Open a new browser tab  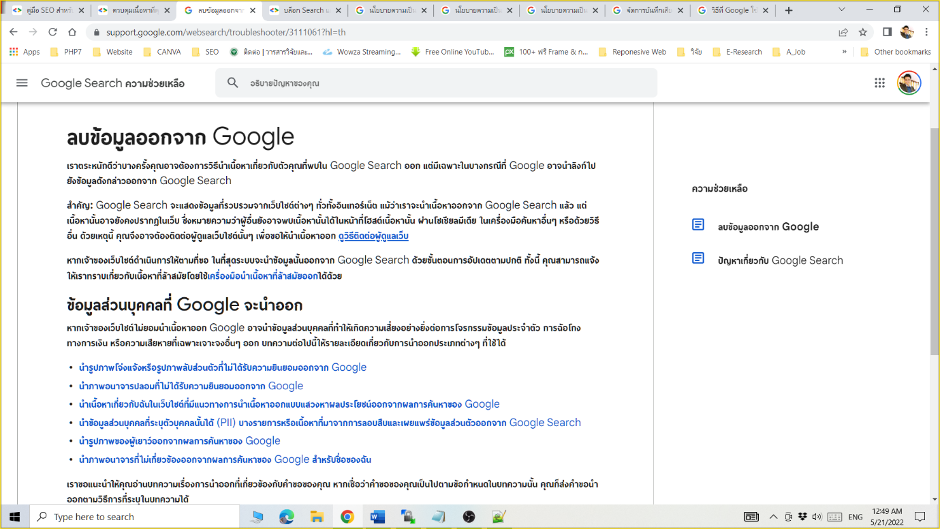pyautogui.click(x=789, y=10)
